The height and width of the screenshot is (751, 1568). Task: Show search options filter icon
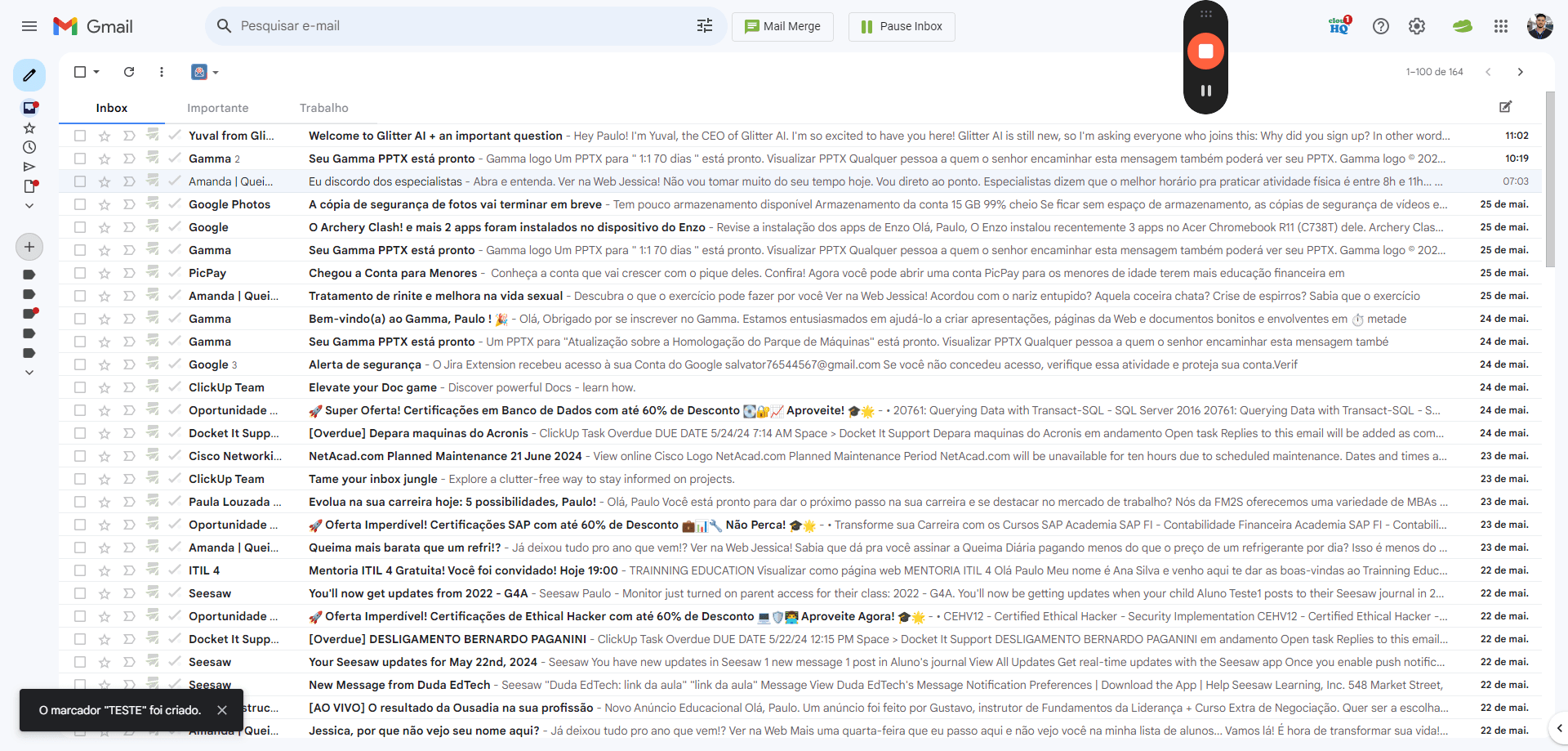click(705, 26)
